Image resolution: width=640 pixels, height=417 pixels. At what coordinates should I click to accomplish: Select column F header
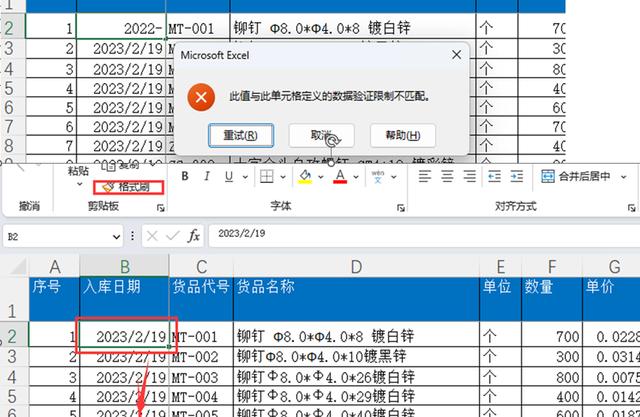552,267
